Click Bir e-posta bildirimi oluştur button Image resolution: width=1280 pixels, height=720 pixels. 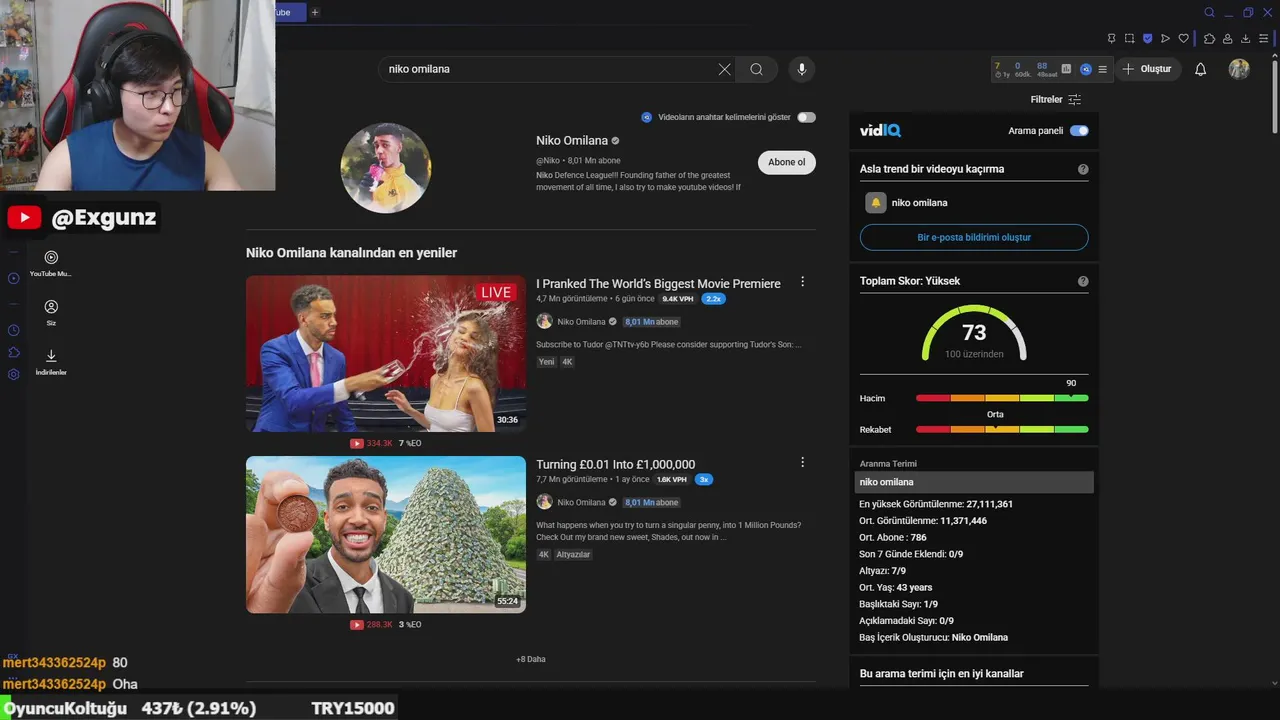pyautogui.click(x=974, y=237)
